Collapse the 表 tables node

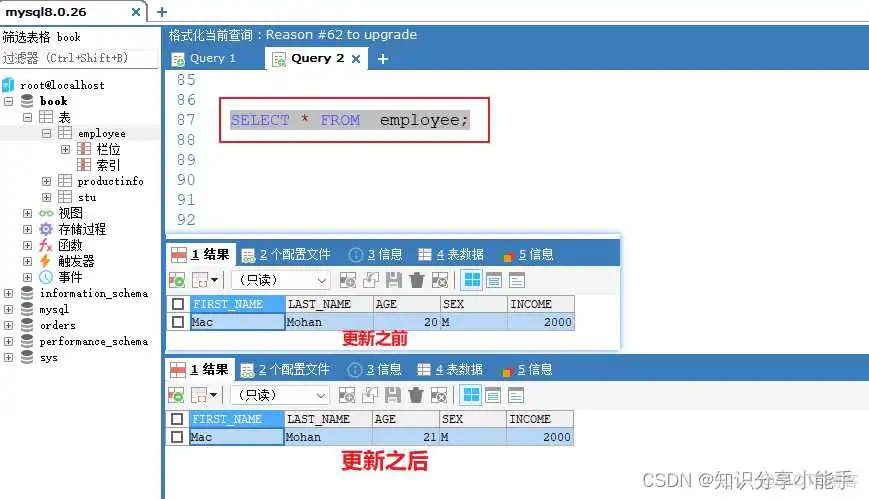point(27,117)
